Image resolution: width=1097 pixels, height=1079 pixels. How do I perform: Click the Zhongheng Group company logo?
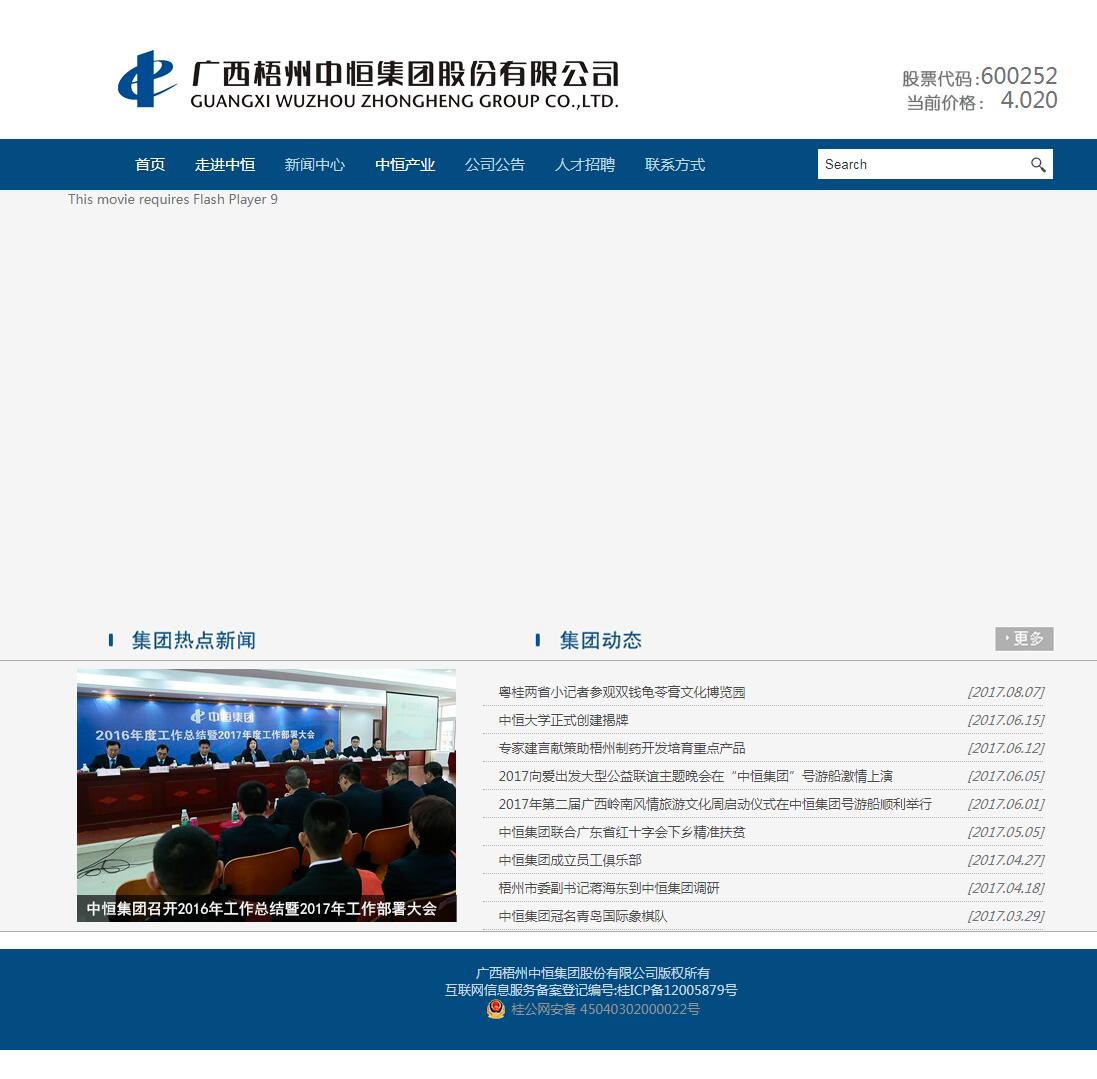click(369, 79)
